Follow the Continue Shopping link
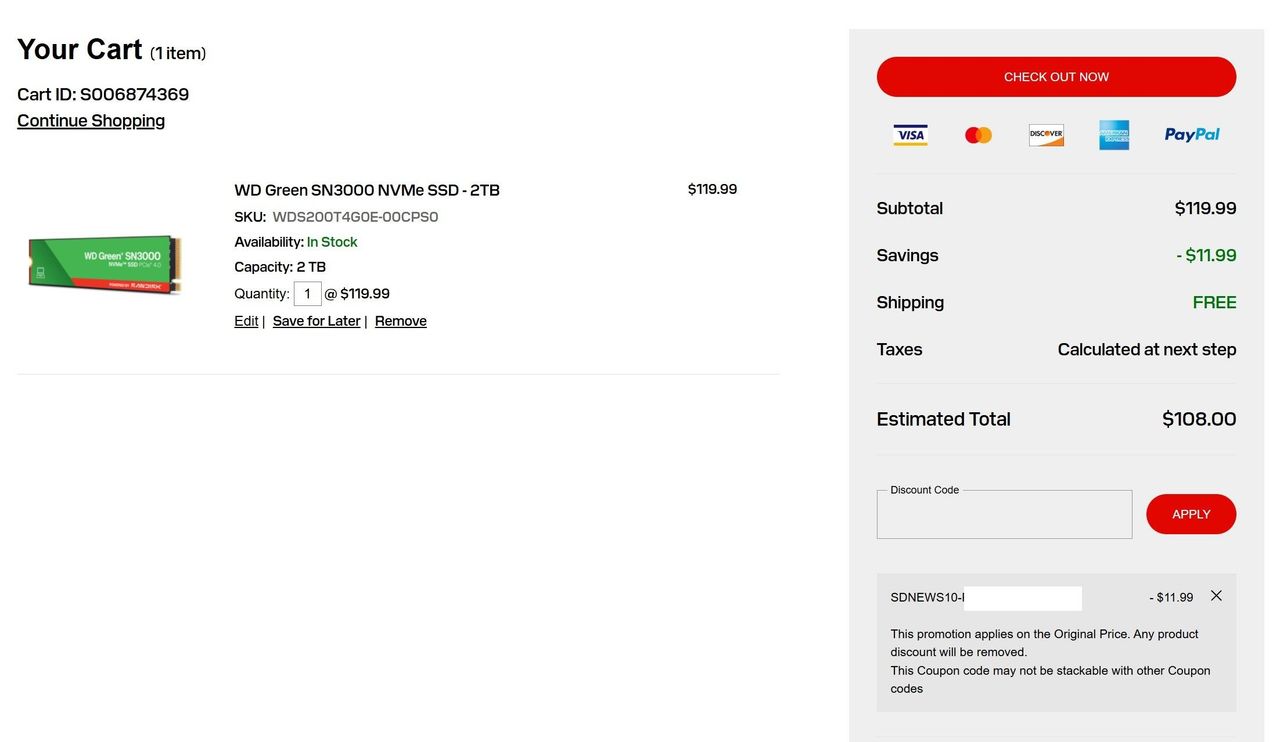 [x=91, y=121]
